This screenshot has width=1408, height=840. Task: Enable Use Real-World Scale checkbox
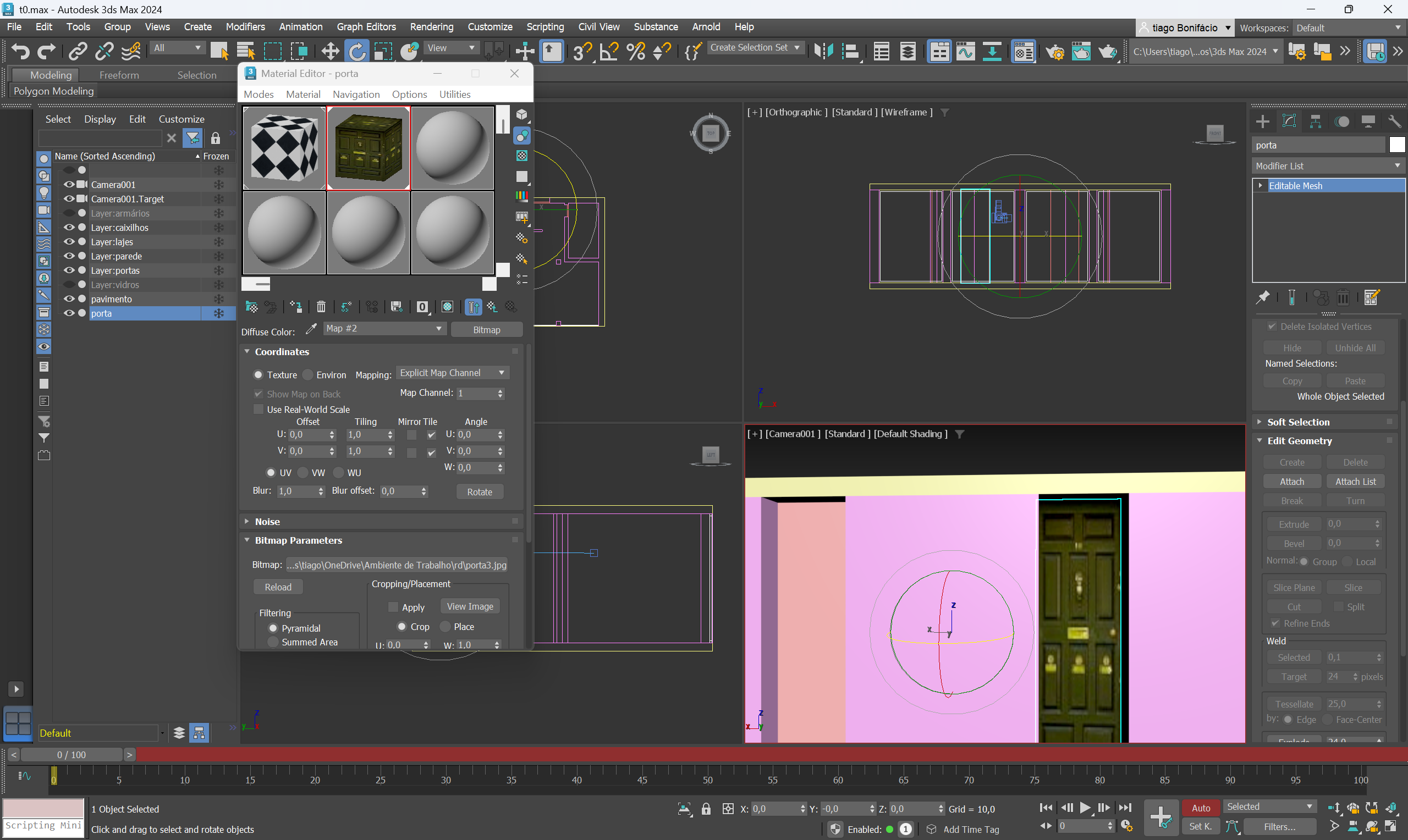click(x=258, y=409)
